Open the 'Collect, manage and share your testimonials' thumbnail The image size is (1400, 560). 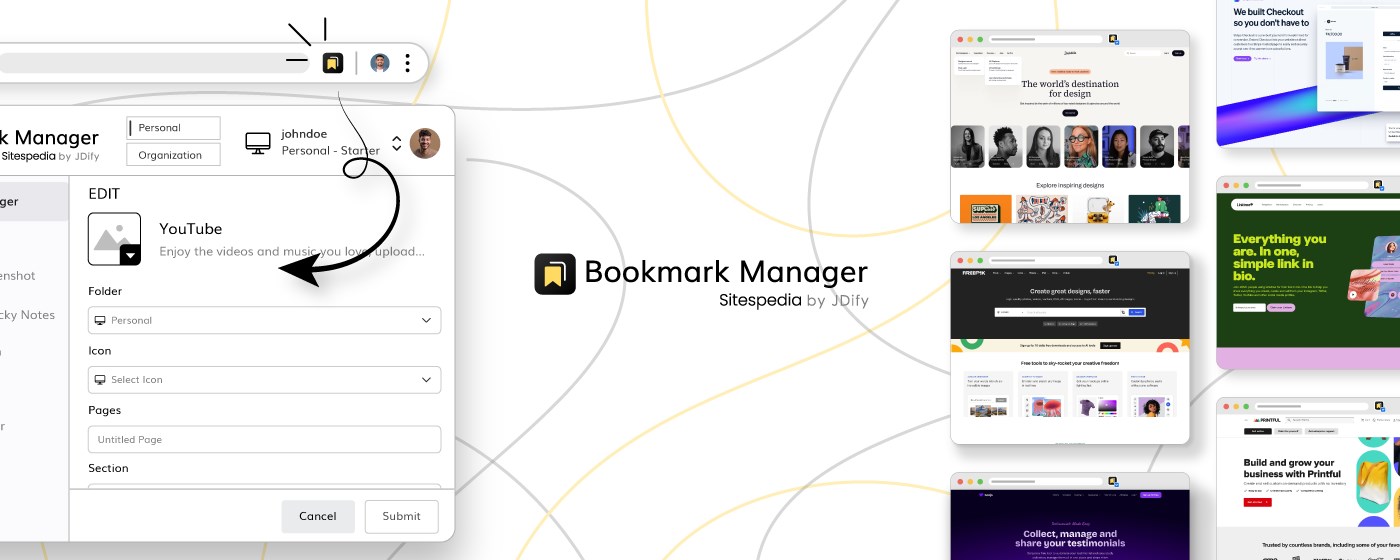pos(1069,516)
